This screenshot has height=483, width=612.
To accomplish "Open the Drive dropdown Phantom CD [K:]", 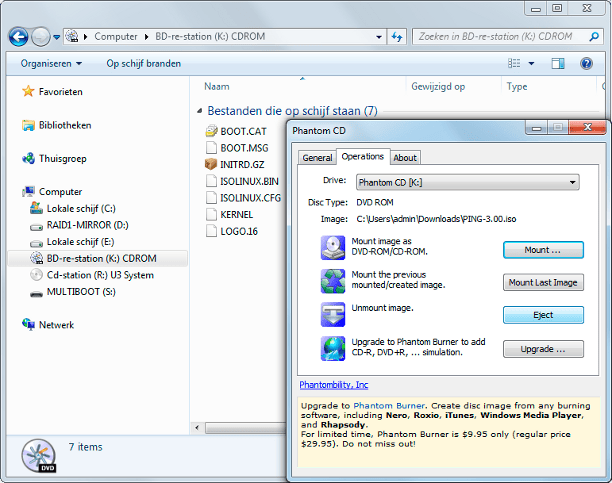I will coord(467,182).
